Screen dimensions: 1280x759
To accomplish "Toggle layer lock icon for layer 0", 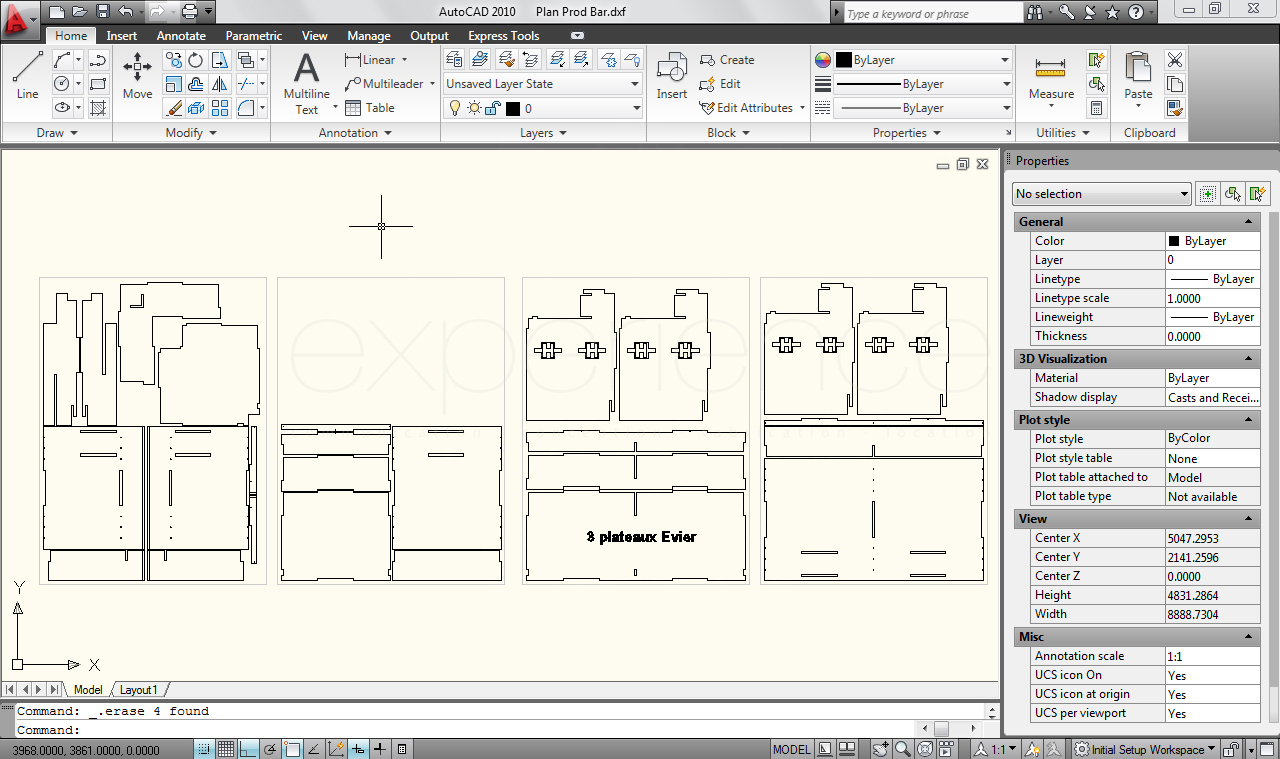I will point(492,108).
